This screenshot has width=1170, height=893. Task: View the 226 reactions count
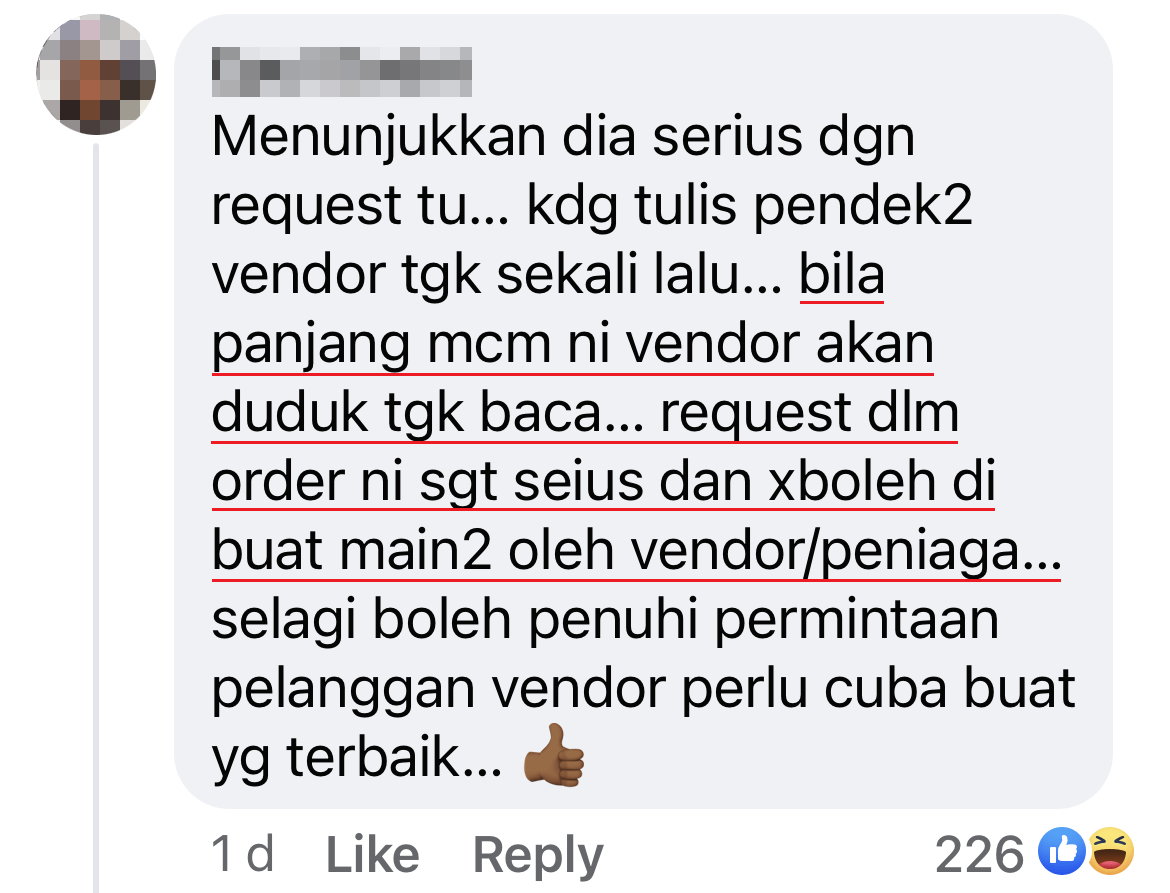(x=979, y=854)
